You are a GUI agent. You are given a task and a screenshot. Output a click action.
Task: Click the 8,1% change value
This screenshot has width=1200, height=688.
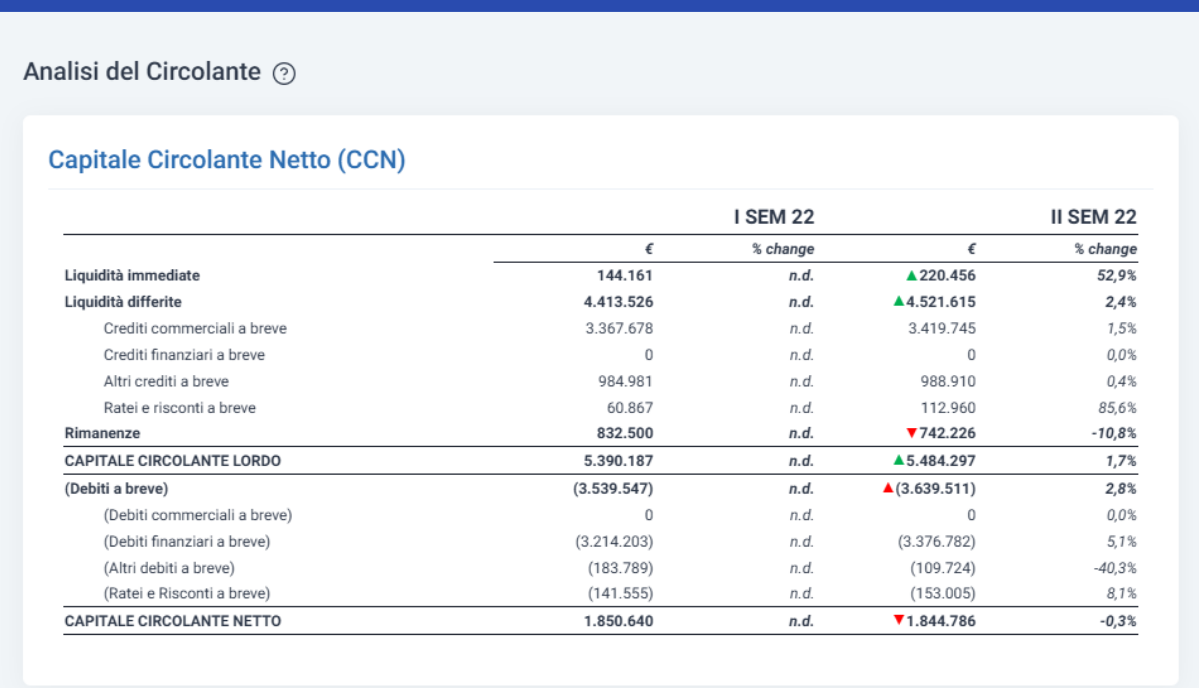1122,594
